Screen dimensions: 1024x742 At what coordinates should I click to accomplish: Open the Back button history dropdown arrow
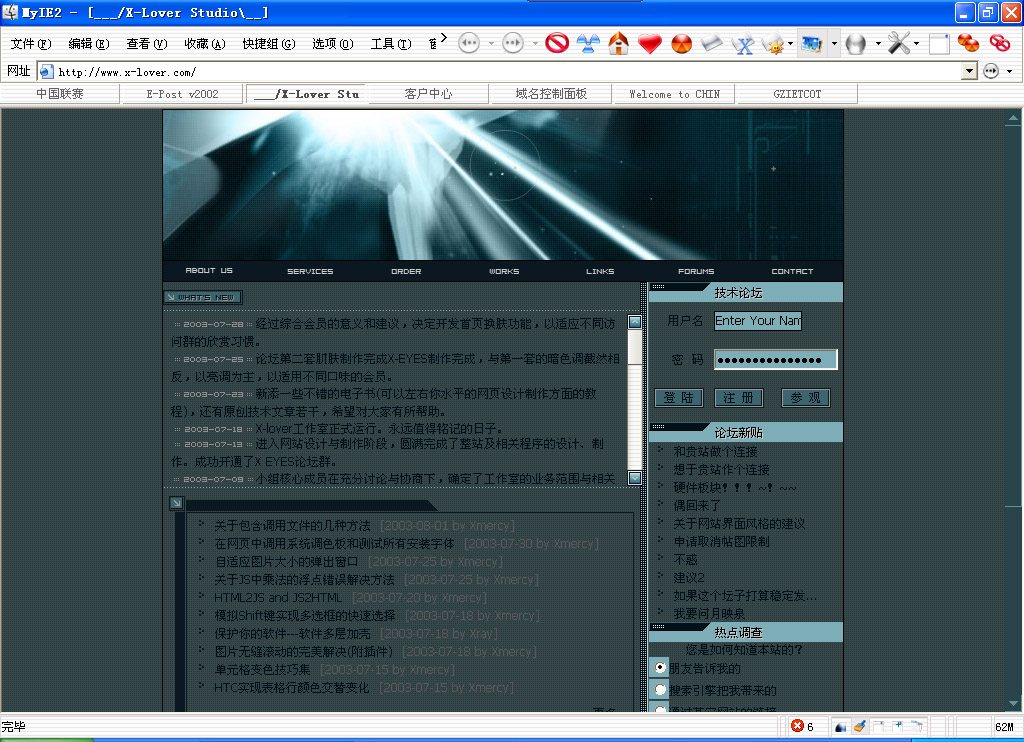(491, 44)
